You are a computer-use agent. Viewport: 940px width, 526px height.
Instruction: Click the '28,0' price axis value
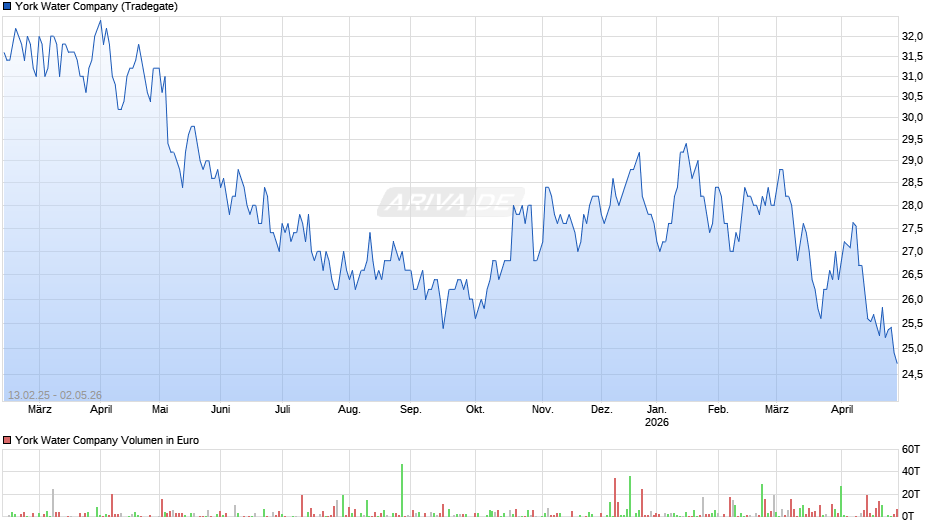[912, 206]
